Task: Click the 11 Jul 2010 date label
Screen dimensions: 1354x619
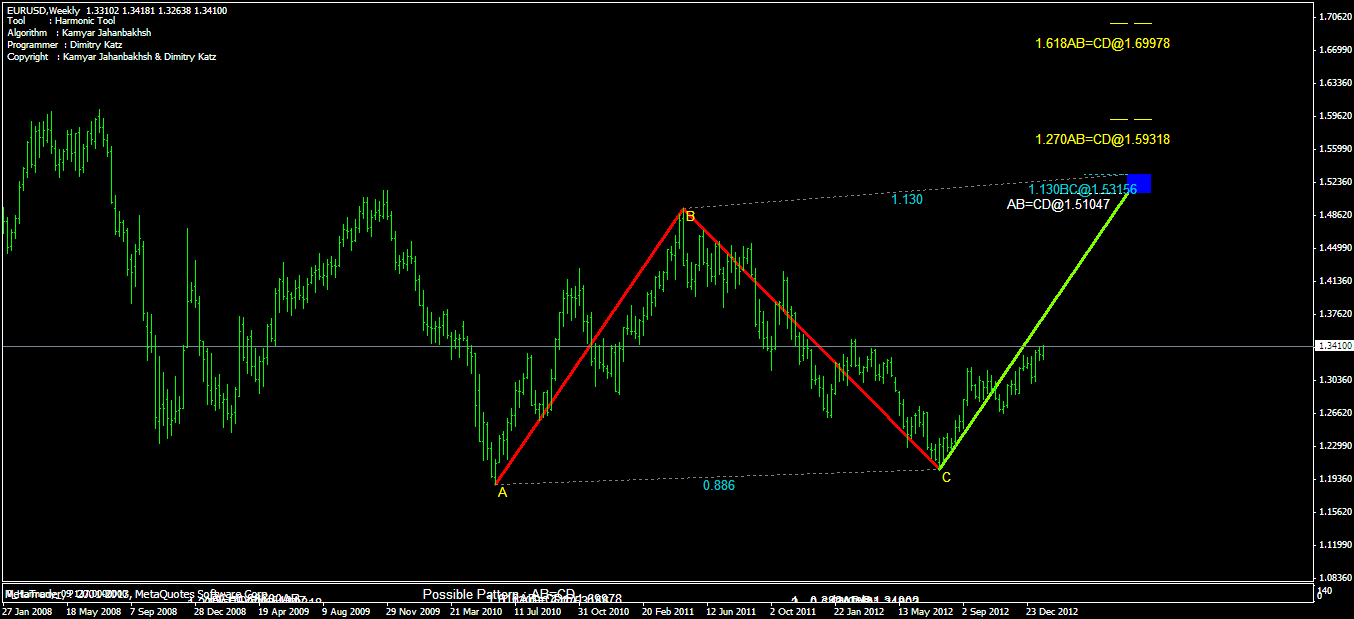Action: [539, 611]
